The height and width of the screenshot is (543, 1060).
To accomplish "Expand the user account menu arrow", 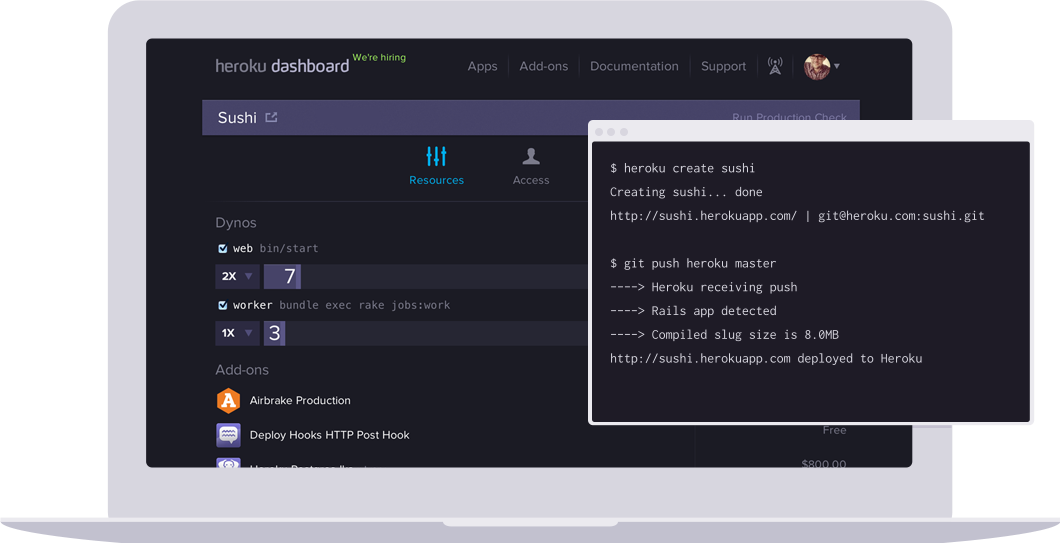I will tap(837, 66).
